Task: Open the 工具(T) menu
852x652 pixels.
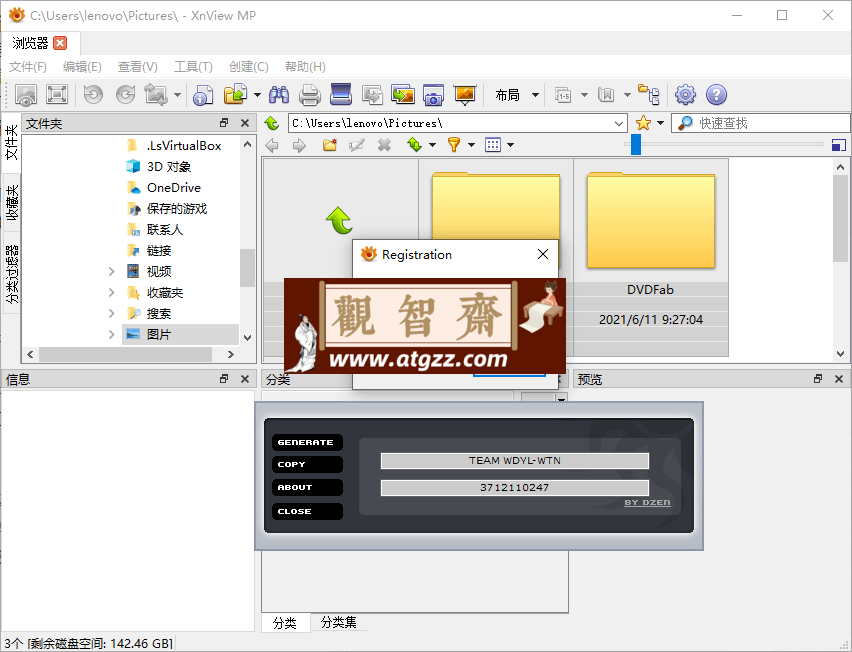Action: pos(193,67)
